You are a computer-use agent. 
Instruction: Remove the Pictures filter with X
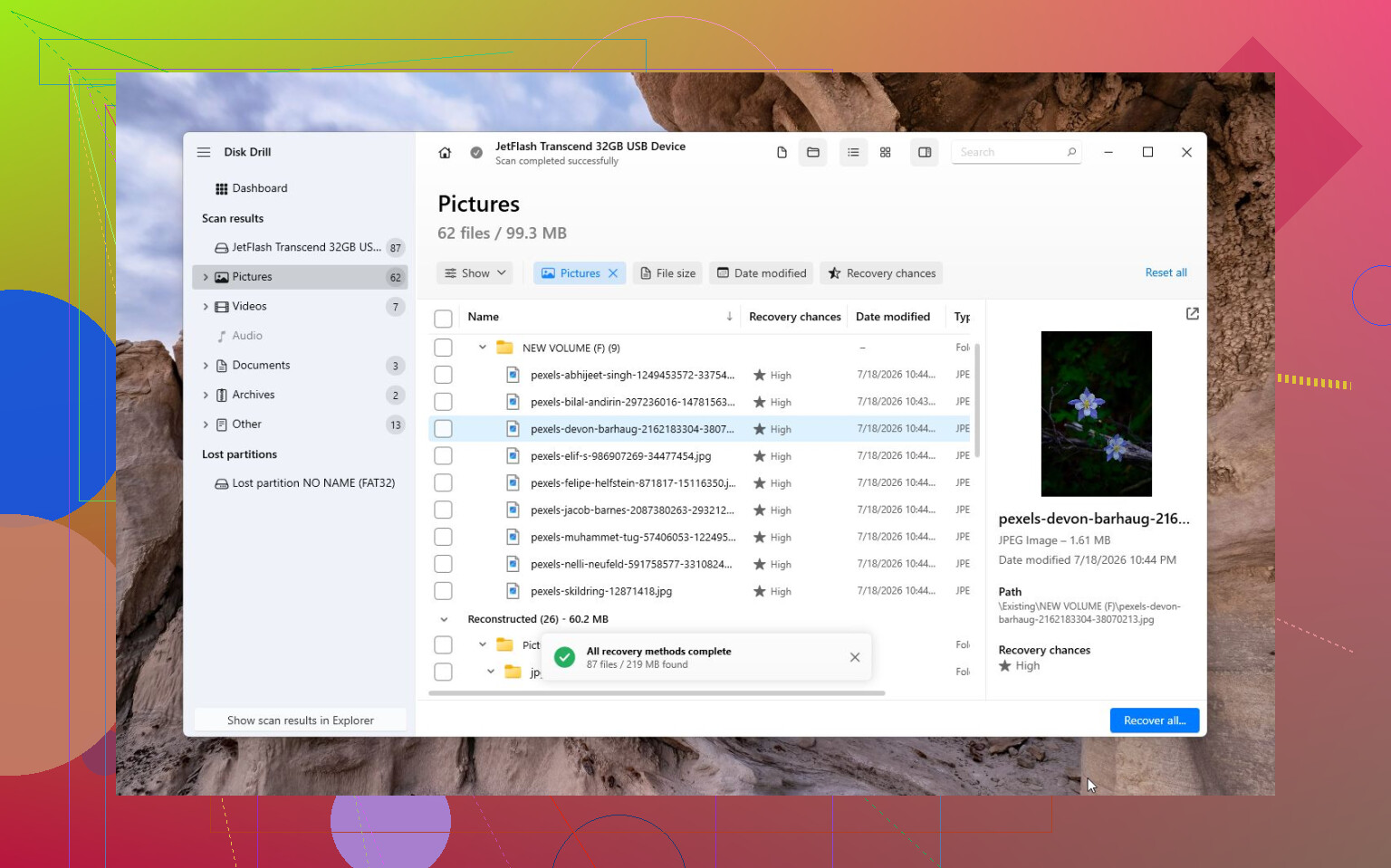(x=613, y=273)
